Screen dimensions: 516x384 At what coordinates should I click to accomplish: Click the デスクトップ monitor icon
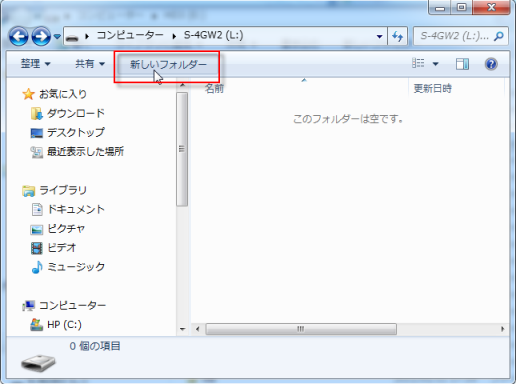tap(37, 133)
